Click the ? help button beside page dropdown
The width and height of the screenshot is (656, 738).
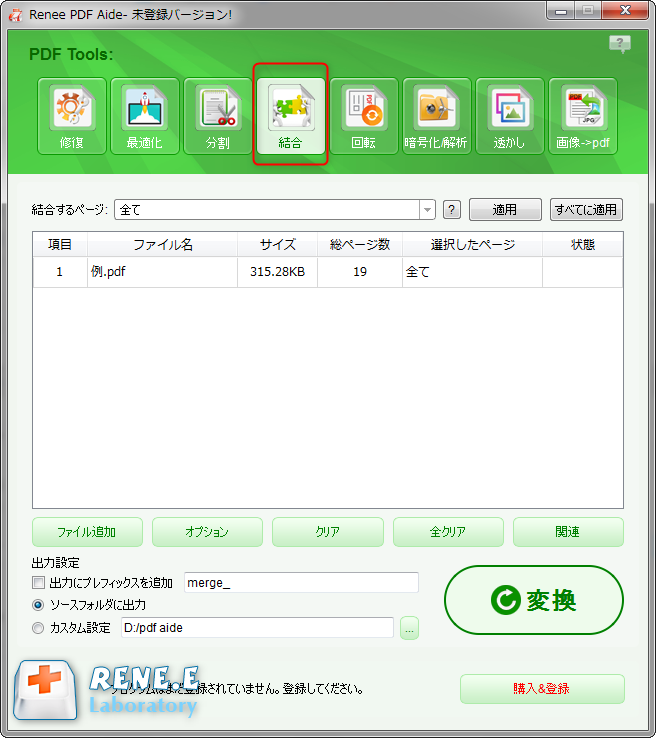pyautogui.click(x=452, y=210)
